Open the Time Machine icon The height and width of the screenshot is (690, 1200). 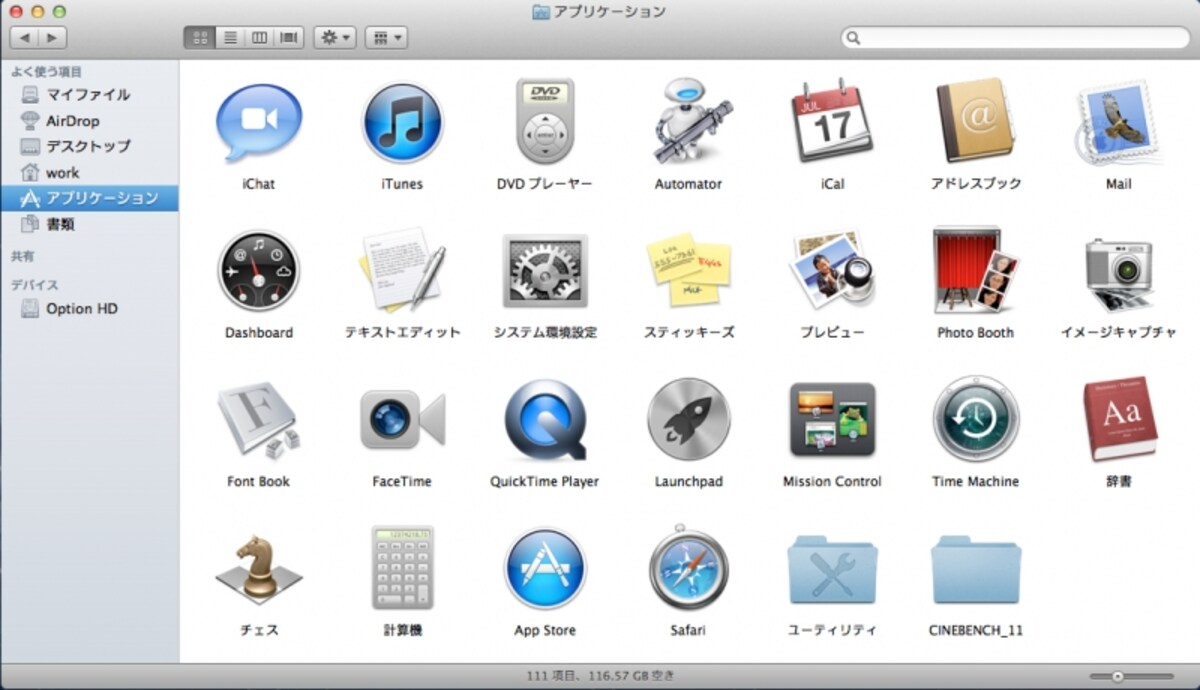click(976, 419)
